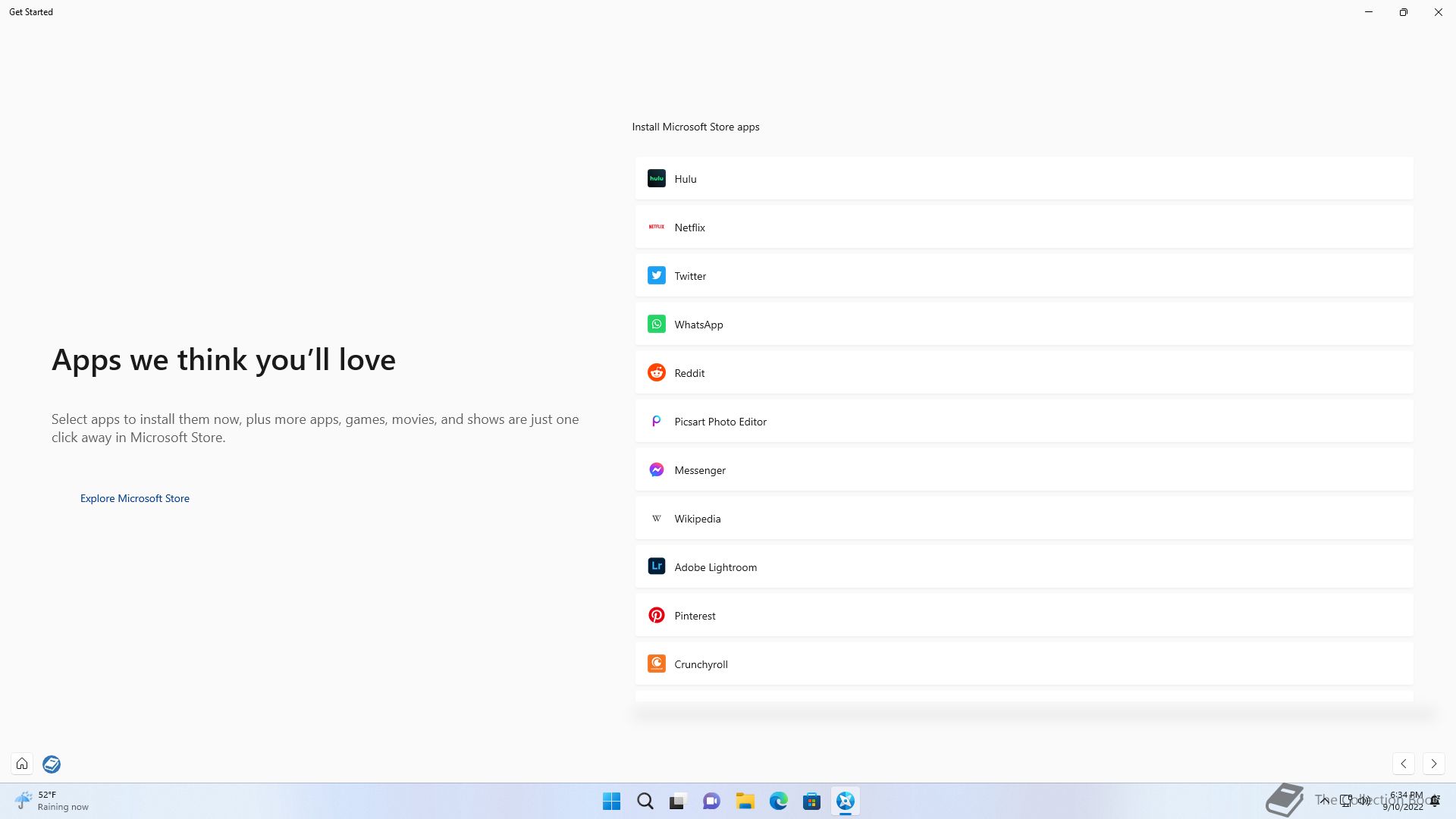Select the Hulu app name
This screenshot has height=819, width=1456.
pyautogui.click(x=686, y=179)
